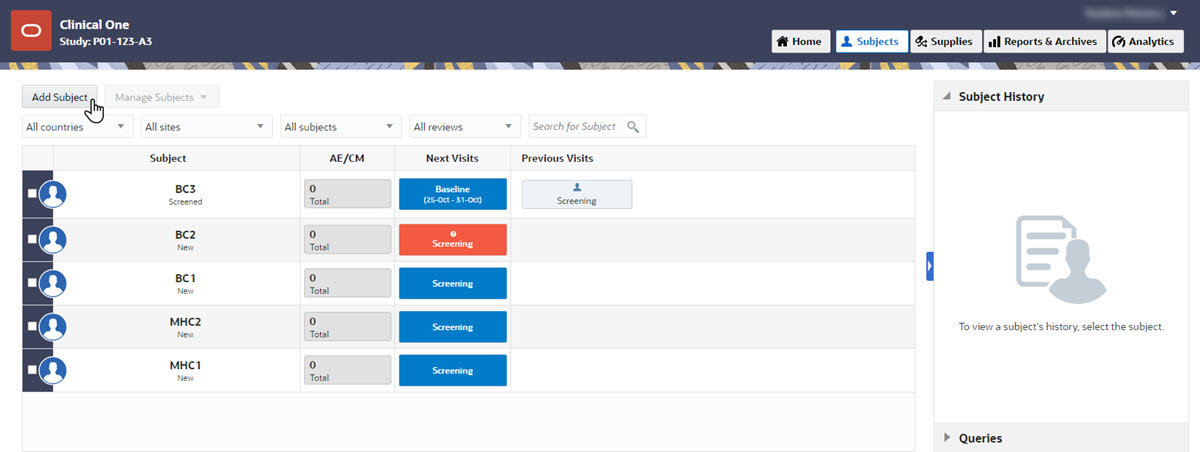Open BC3 Baseline visit button
Image resolution: width=1200 pixels, height=452 pixels.
click(453, 194)
